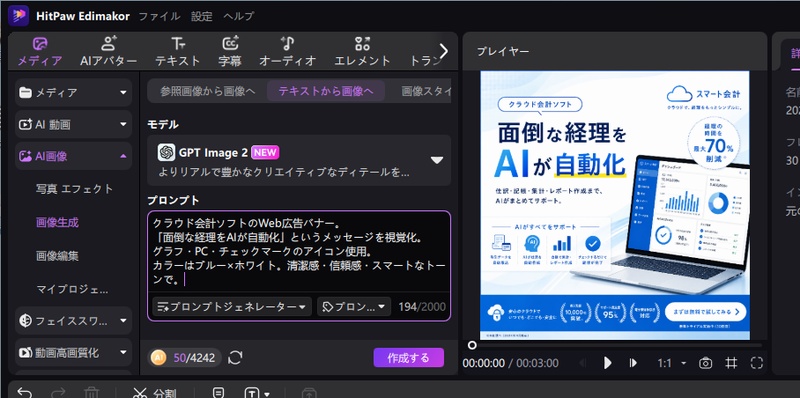Open the プロンプトジェネレーター dropdown
The height and width of the screenshot is (398, 800).
coord(232,307)
